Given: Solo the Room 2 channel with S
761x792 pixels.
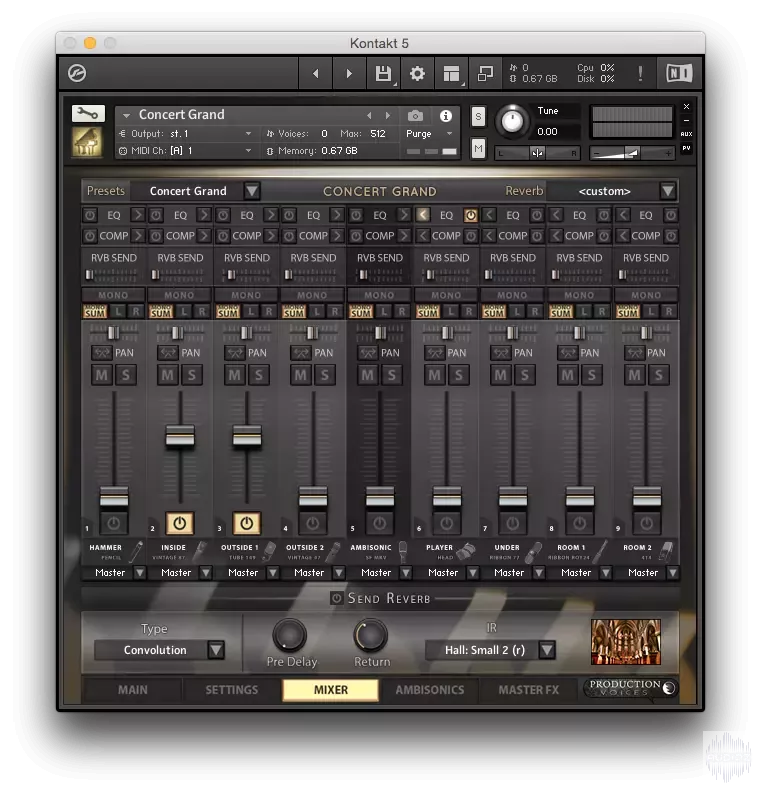Looking at the screenshot, I should tap(659, 375).
